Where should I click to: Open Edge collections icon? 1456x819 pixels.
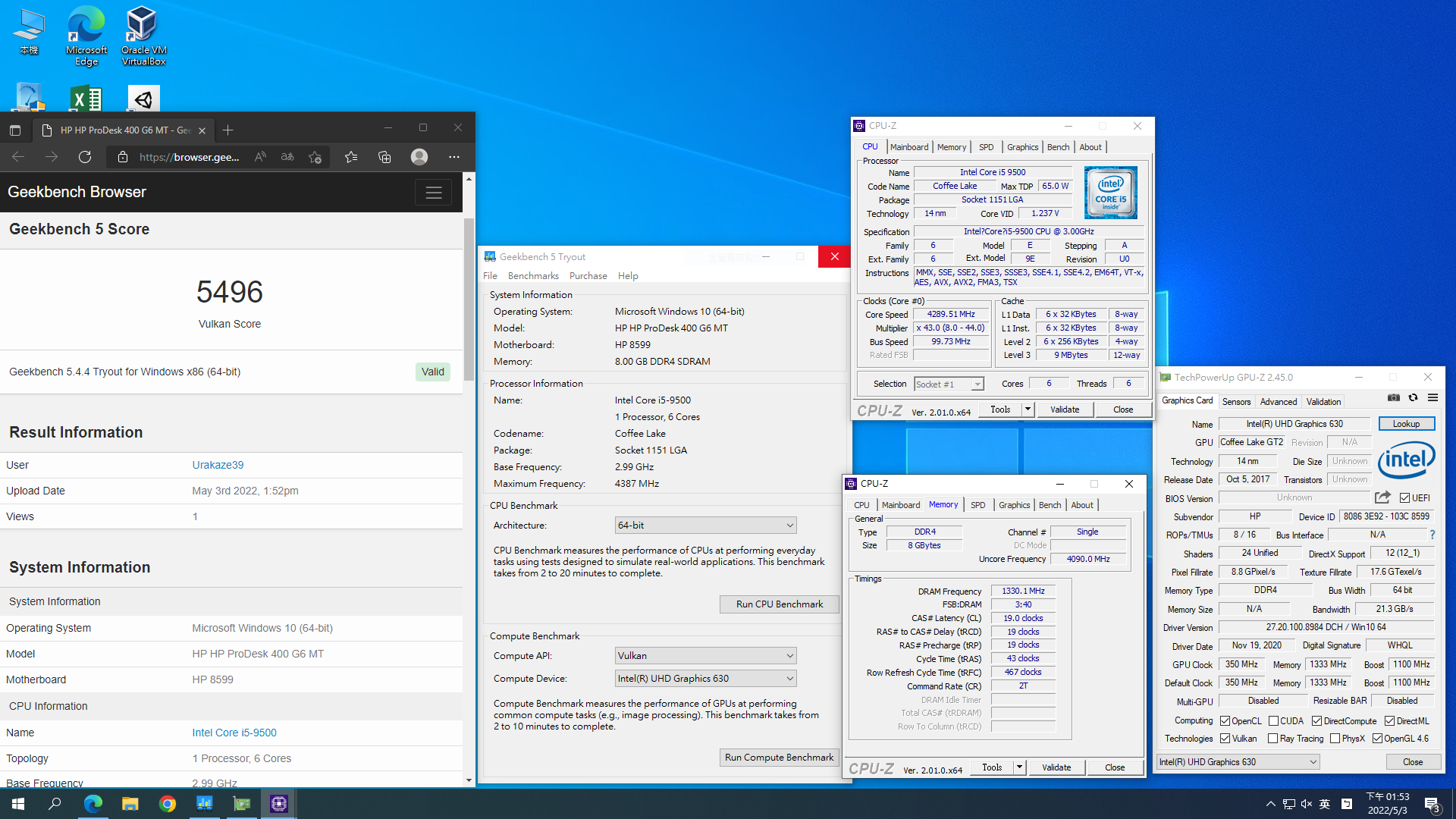(384, 157)
